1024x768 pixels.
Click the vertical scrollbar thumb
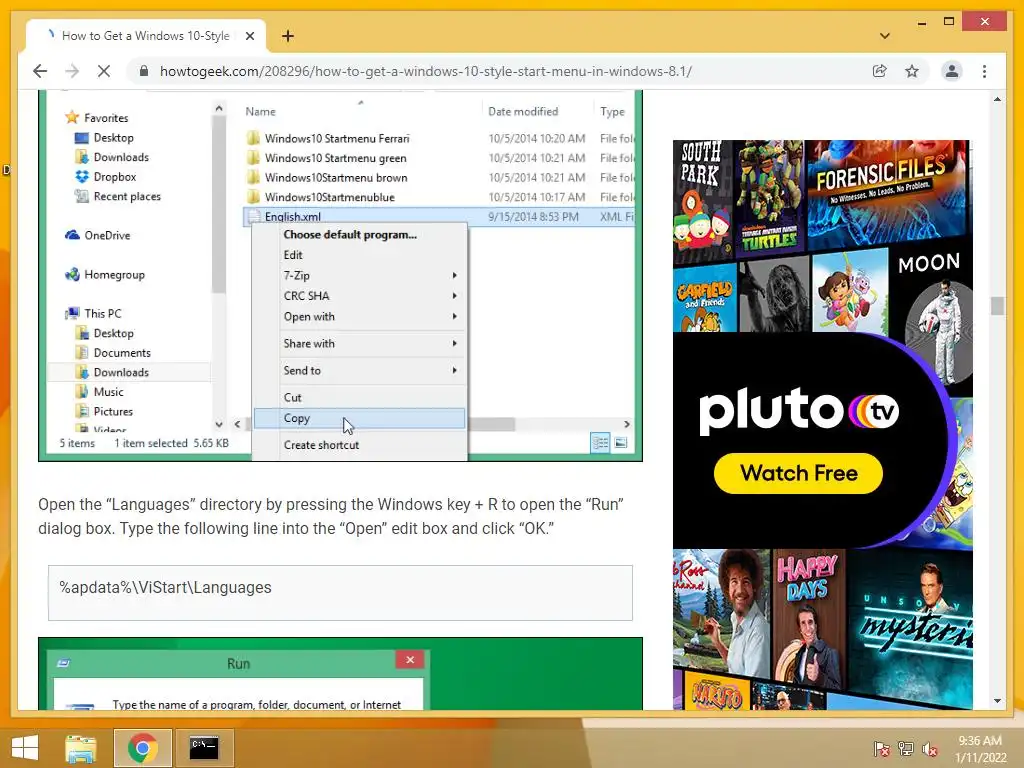[997, 306]
